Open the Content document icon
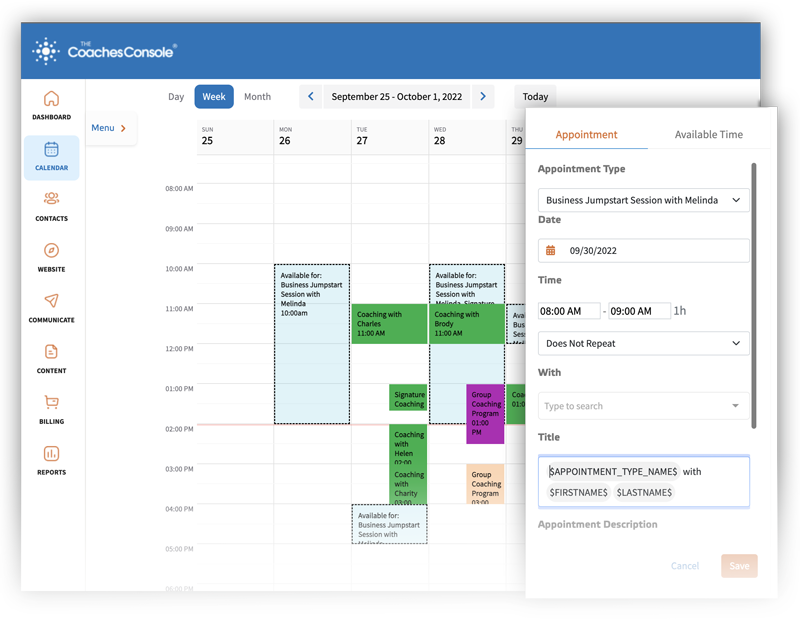800x627 pixels. click(51, 352)
